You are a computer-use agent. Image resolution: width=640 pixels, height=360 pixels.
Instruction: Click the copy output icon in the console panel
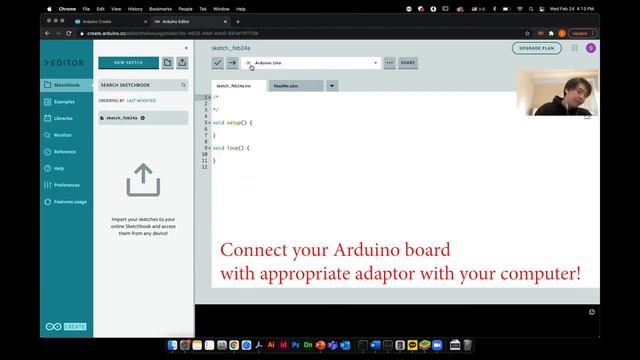coord(592,312)
